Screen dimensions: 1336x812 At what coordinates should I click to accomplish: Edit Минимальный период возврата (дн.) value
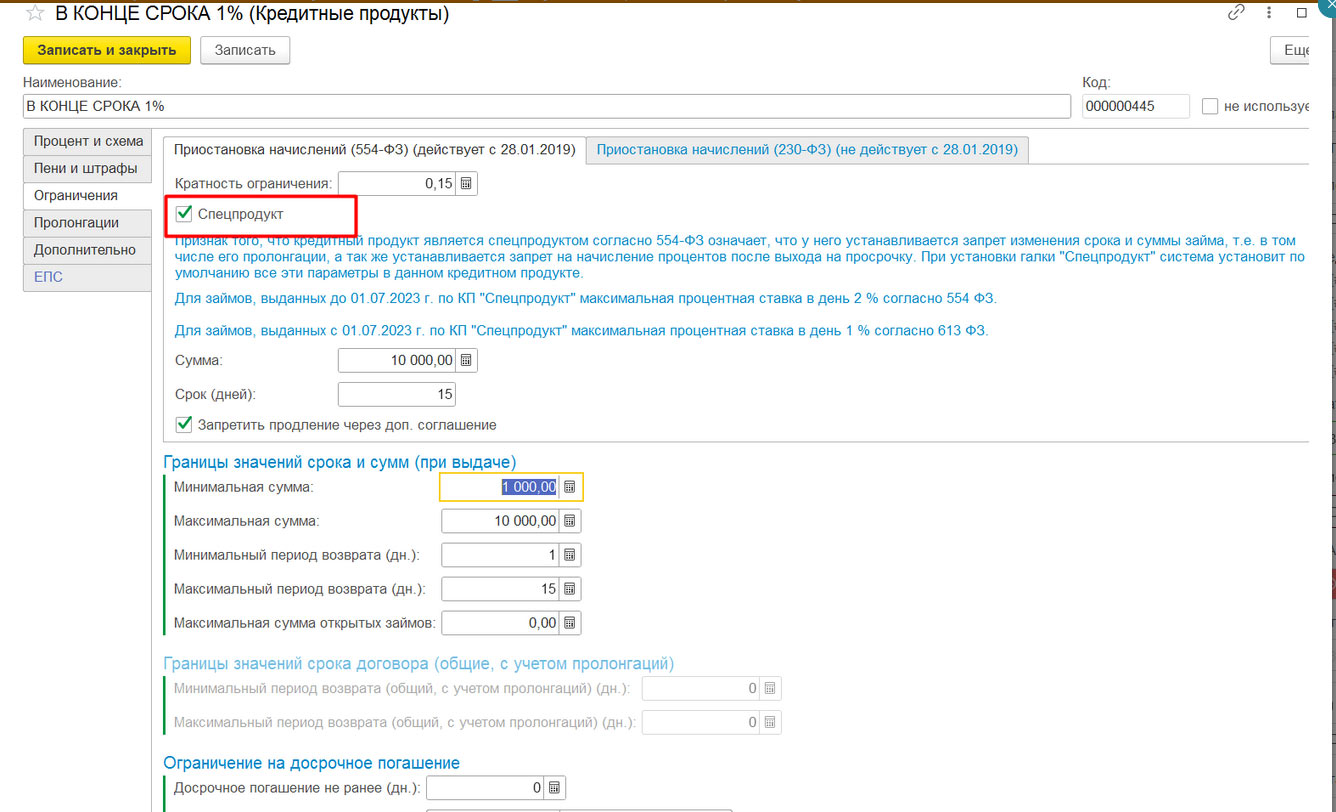click(x=500, y=555)
